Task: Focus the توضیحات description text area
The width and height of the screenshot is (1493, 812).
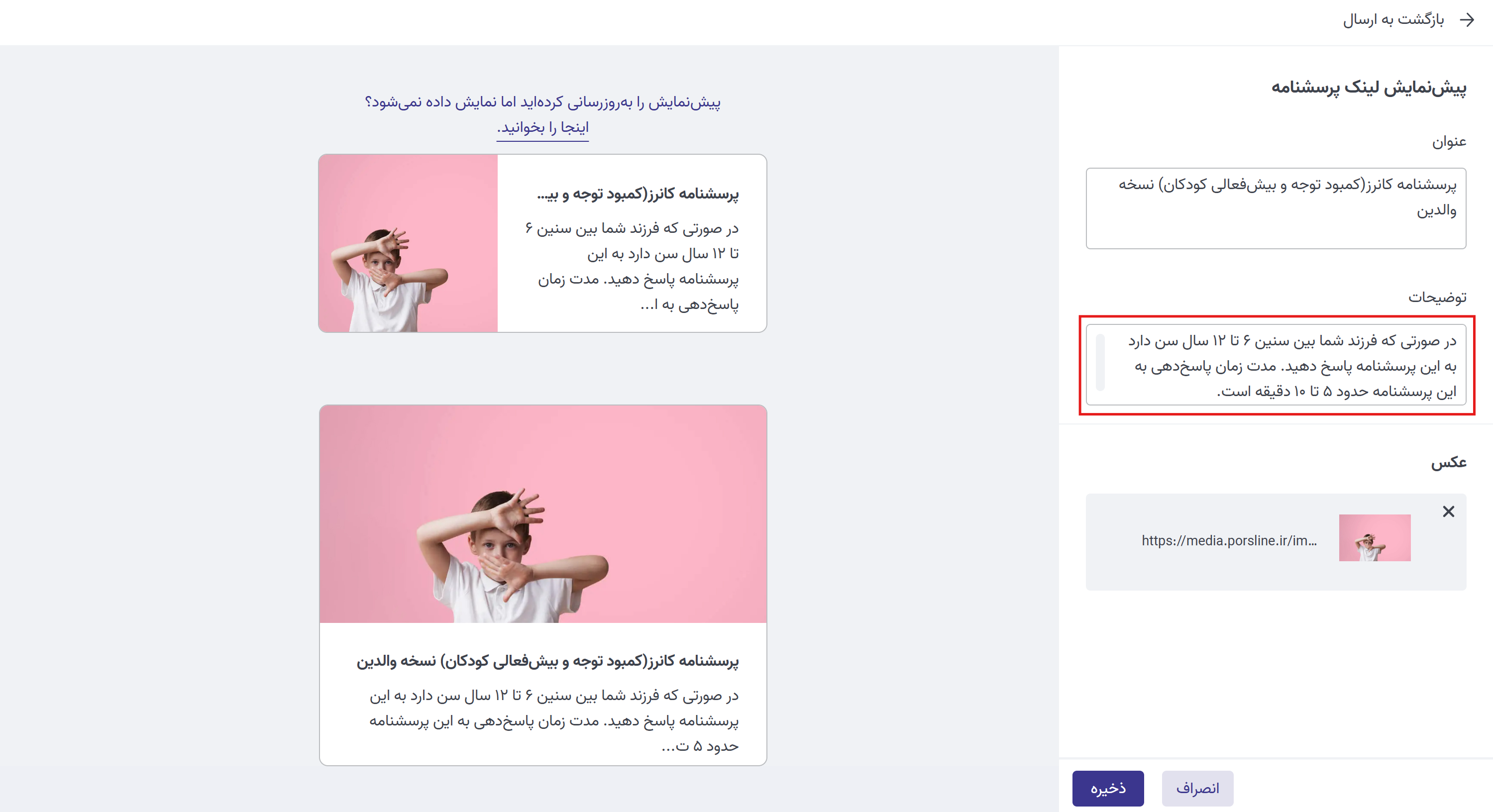Action: pos(1276,365)
